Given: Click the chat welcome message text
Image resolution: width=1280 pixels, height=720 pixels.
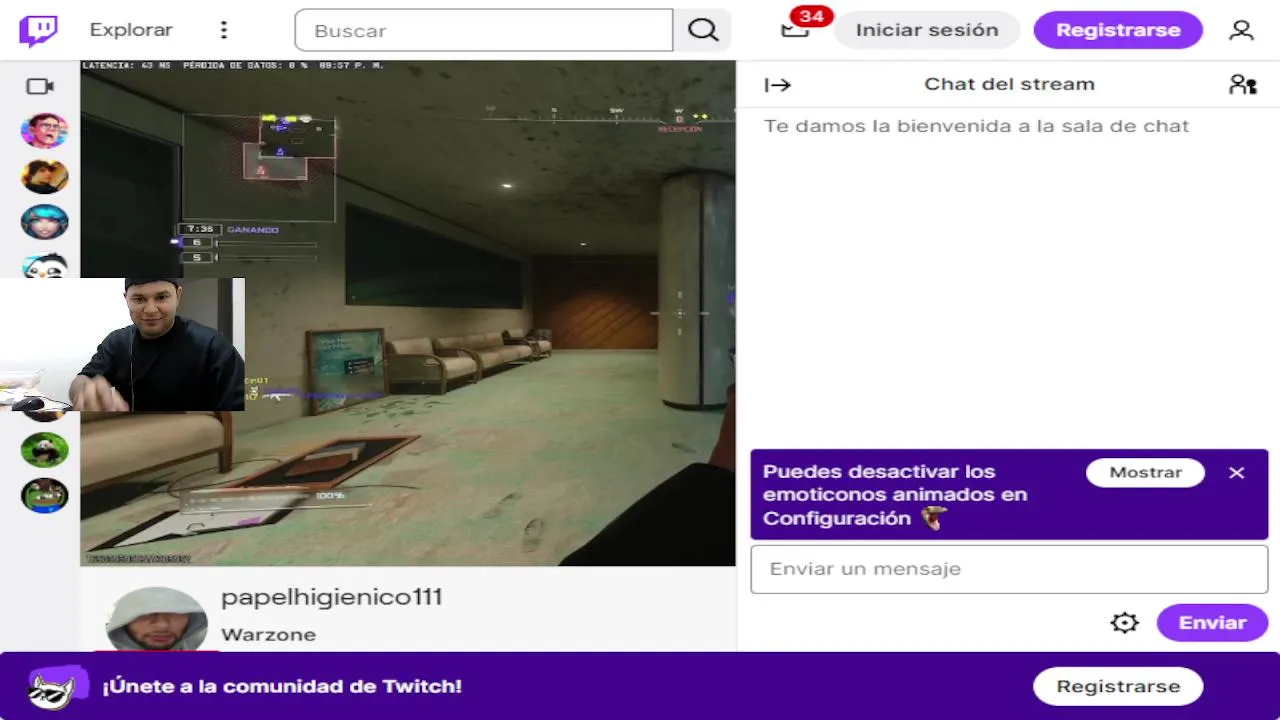Looking at the screenshot, I should pyautogui.click(x=976, y=126).
